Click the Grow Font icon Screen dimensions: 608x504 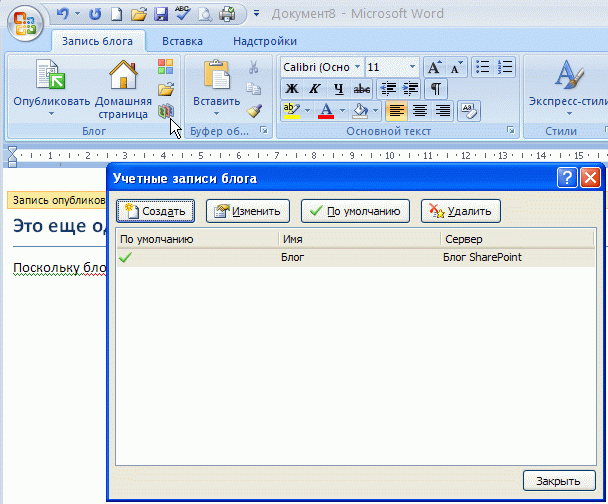(434, 67)
